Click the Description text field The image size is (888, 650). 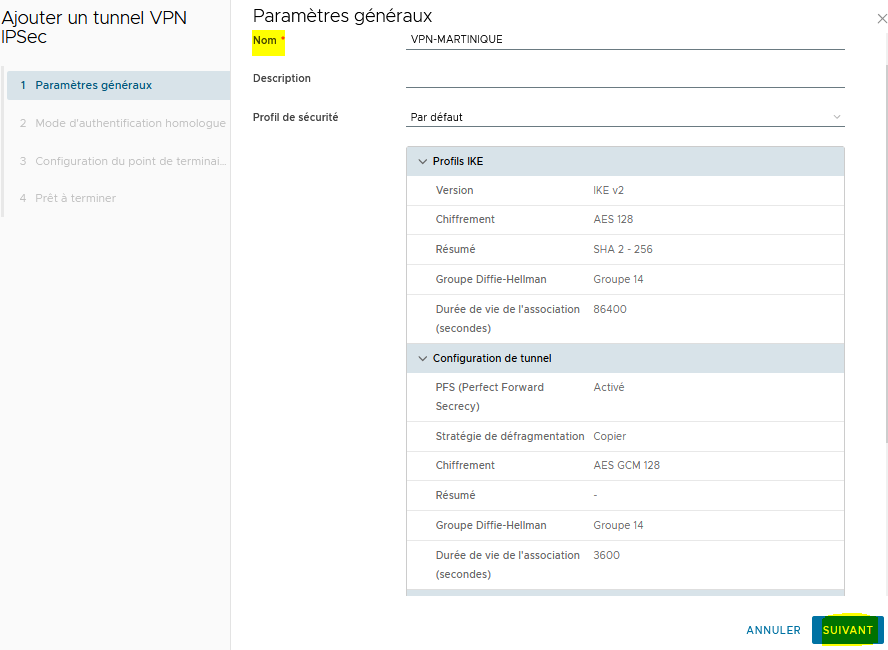625,78
